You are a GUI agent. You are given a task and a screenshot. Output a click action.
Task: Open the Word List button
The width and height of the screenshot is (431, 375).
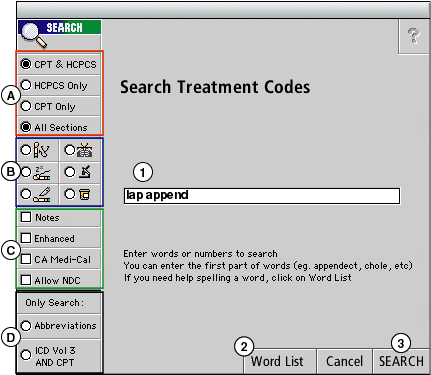(x=279, y=361)
